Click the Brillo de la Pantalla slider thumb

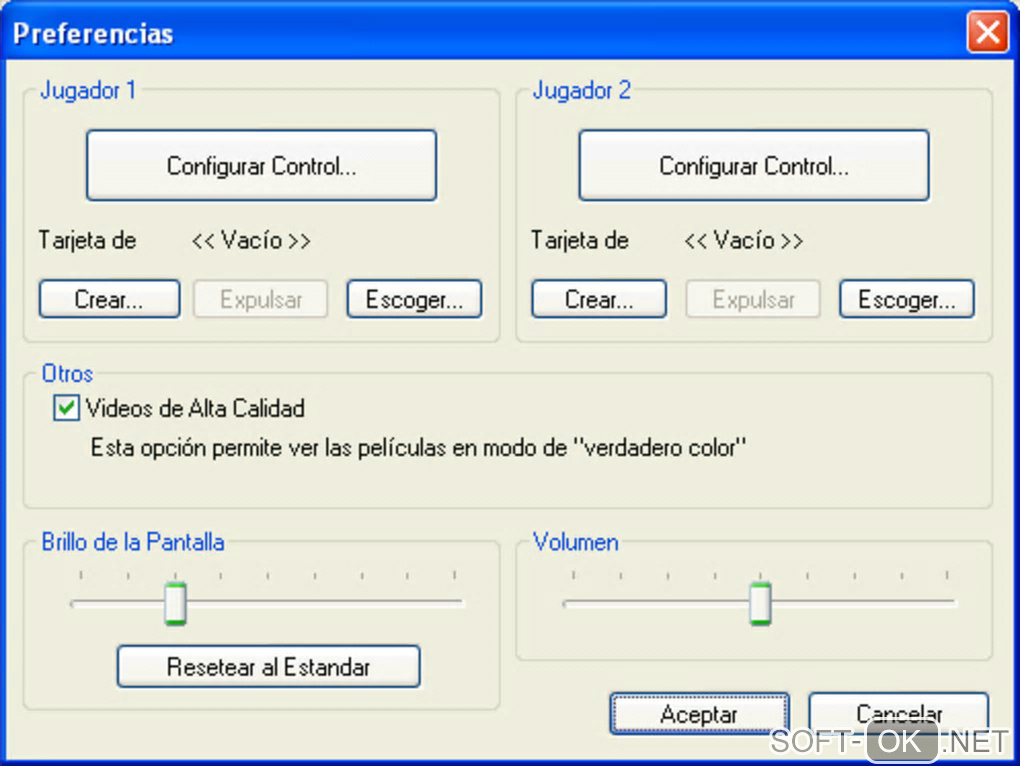176,603
